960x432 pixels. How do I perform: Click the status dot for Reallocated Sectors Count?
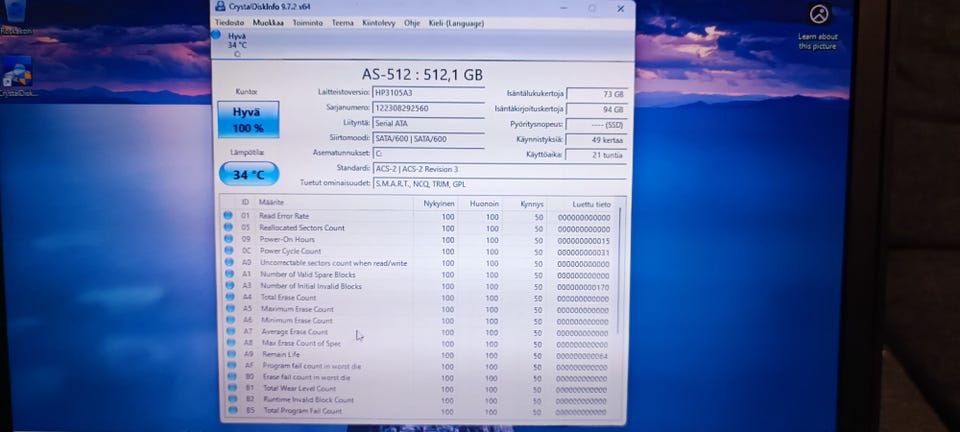(x=228, y=227)
